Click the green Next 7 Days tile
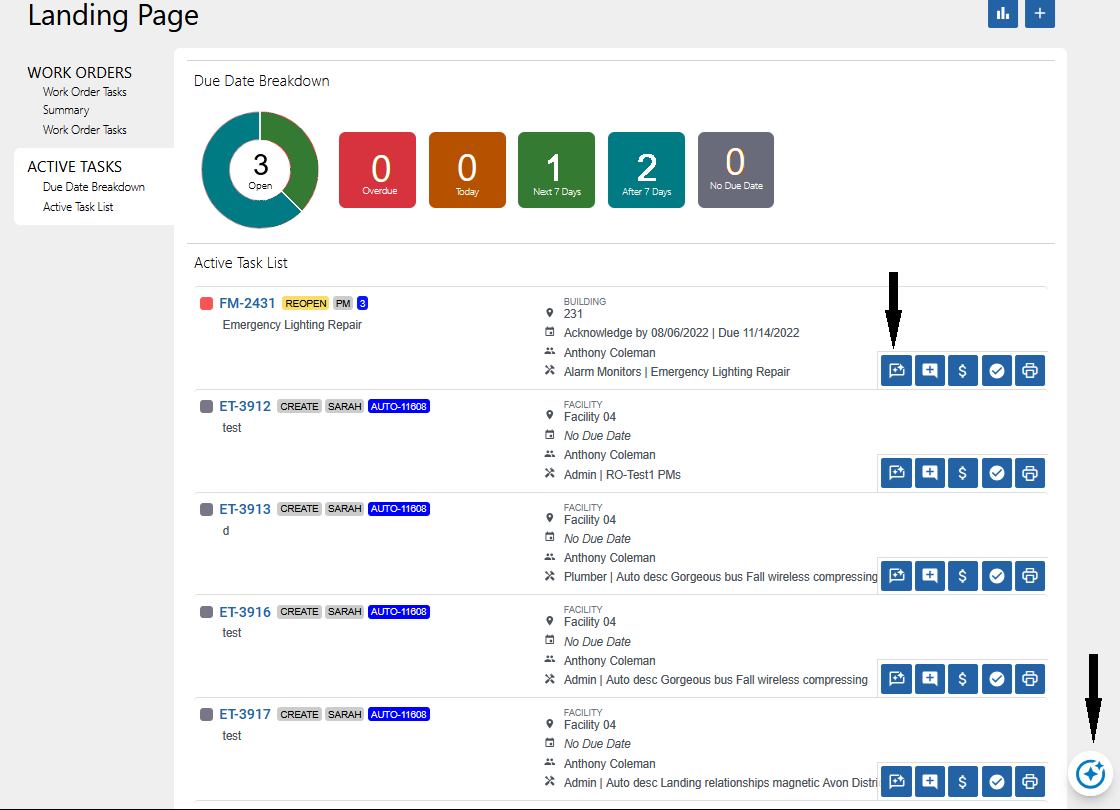The width and height of the screenshot is (1120, 810). coord(556,169)
